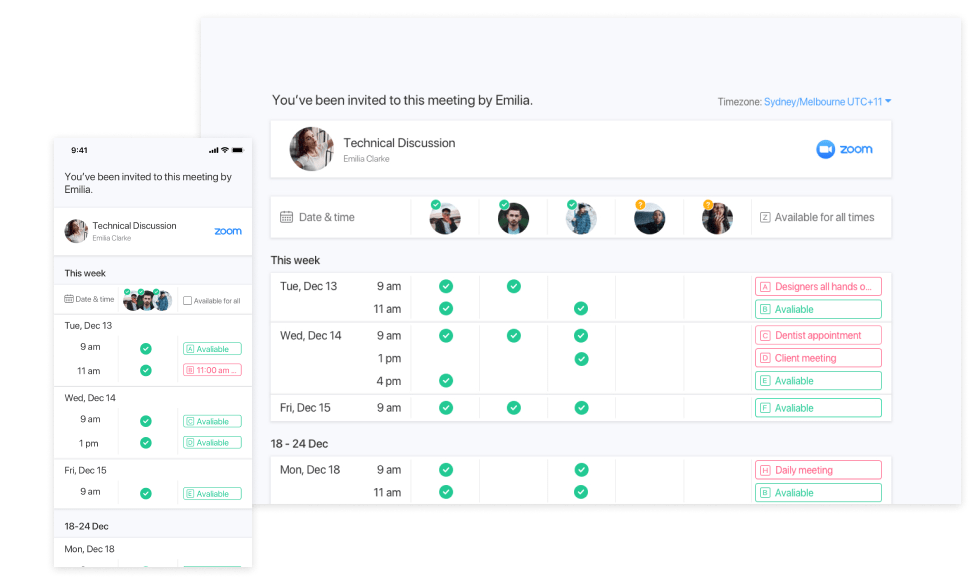Click first participant's checkmark for Wed Dec 14 9 am
Screen dimensions: 970x578
[x=446, y=335]
